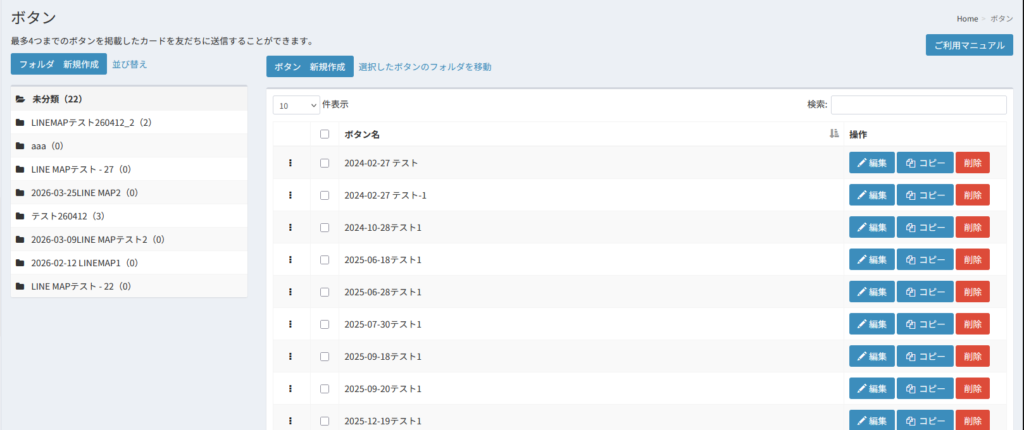Click the 並び替え link
Viewport: 1024px width, 430px height.
tap(129, 64)
